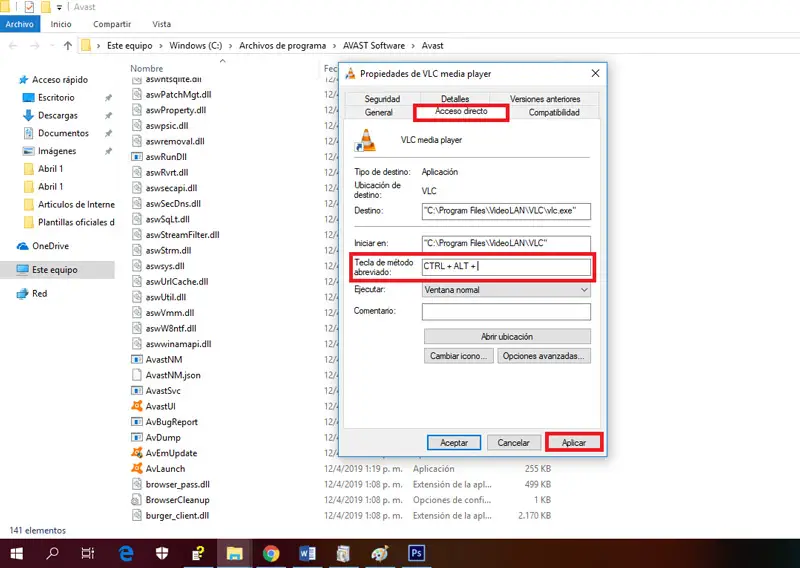This screenshot has height=568, width=800.
Task: Click the AvEmUpdate file icon
Action: (137, 453)
